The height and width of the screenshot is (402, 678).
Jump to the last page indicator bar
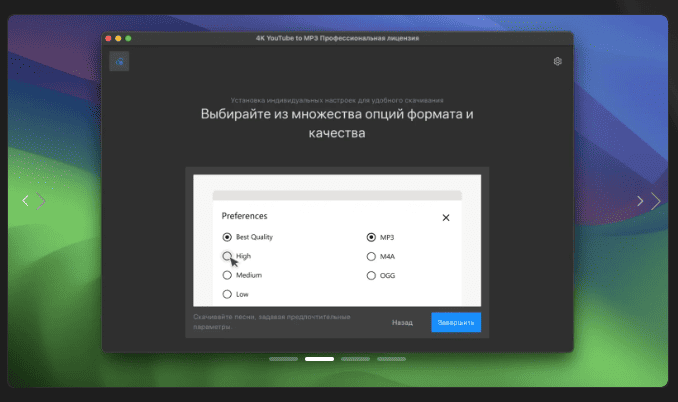391,359
